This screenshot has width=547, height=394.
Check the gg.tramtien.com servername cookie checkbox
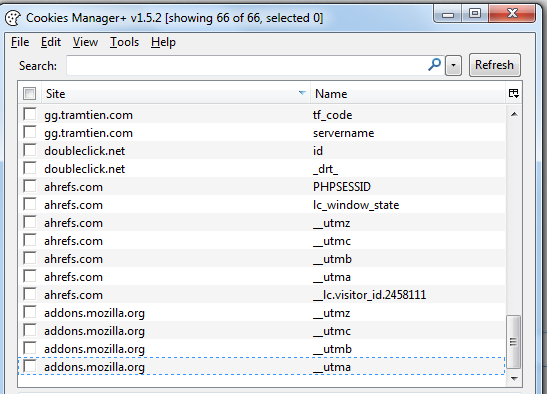click(x=30, y=132)
